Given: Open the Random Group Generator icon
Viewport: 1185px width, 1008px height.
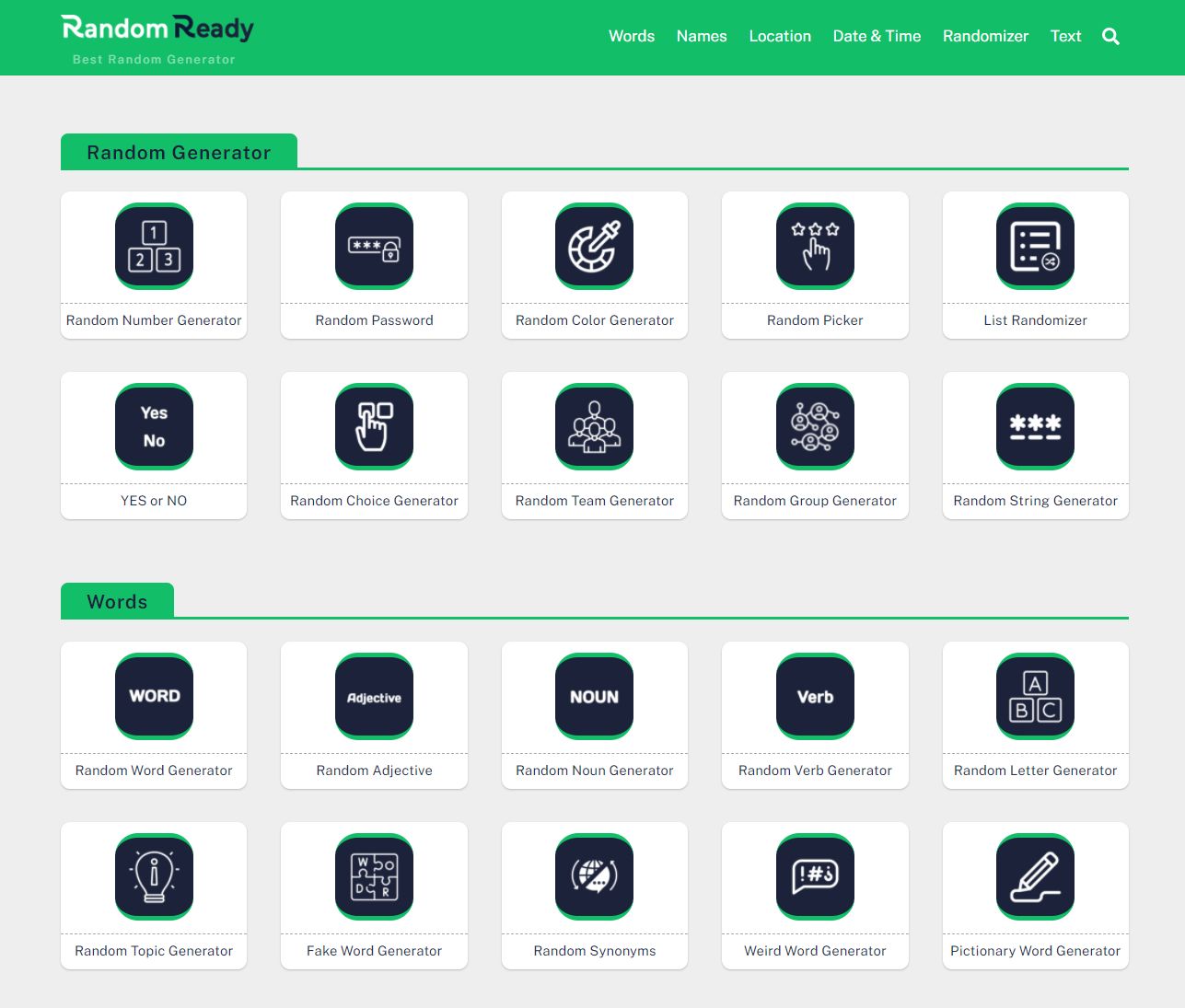Looking at the screenshot, I should pyautogui.click(x=815, y=426).
